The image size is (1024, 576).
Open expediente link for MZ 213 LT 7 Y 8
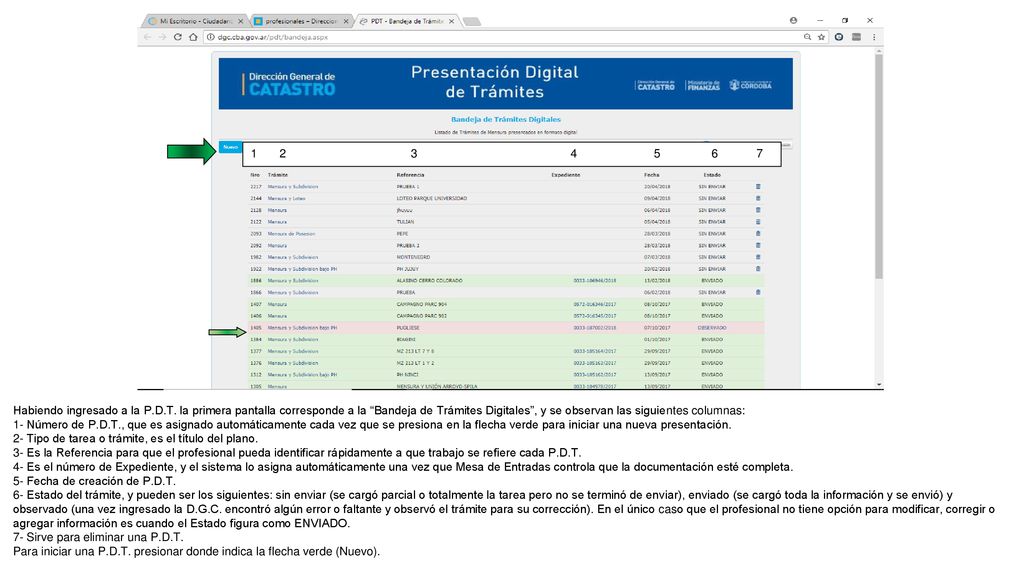tap(595, 351)
